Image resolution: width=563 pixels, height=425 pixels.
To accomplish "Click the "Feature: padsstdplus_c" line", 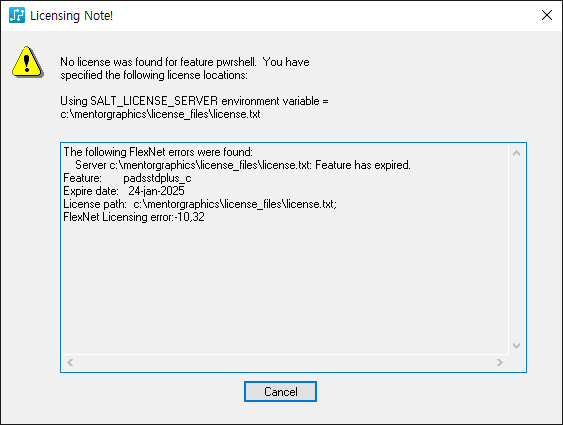I will coord(127,178).
